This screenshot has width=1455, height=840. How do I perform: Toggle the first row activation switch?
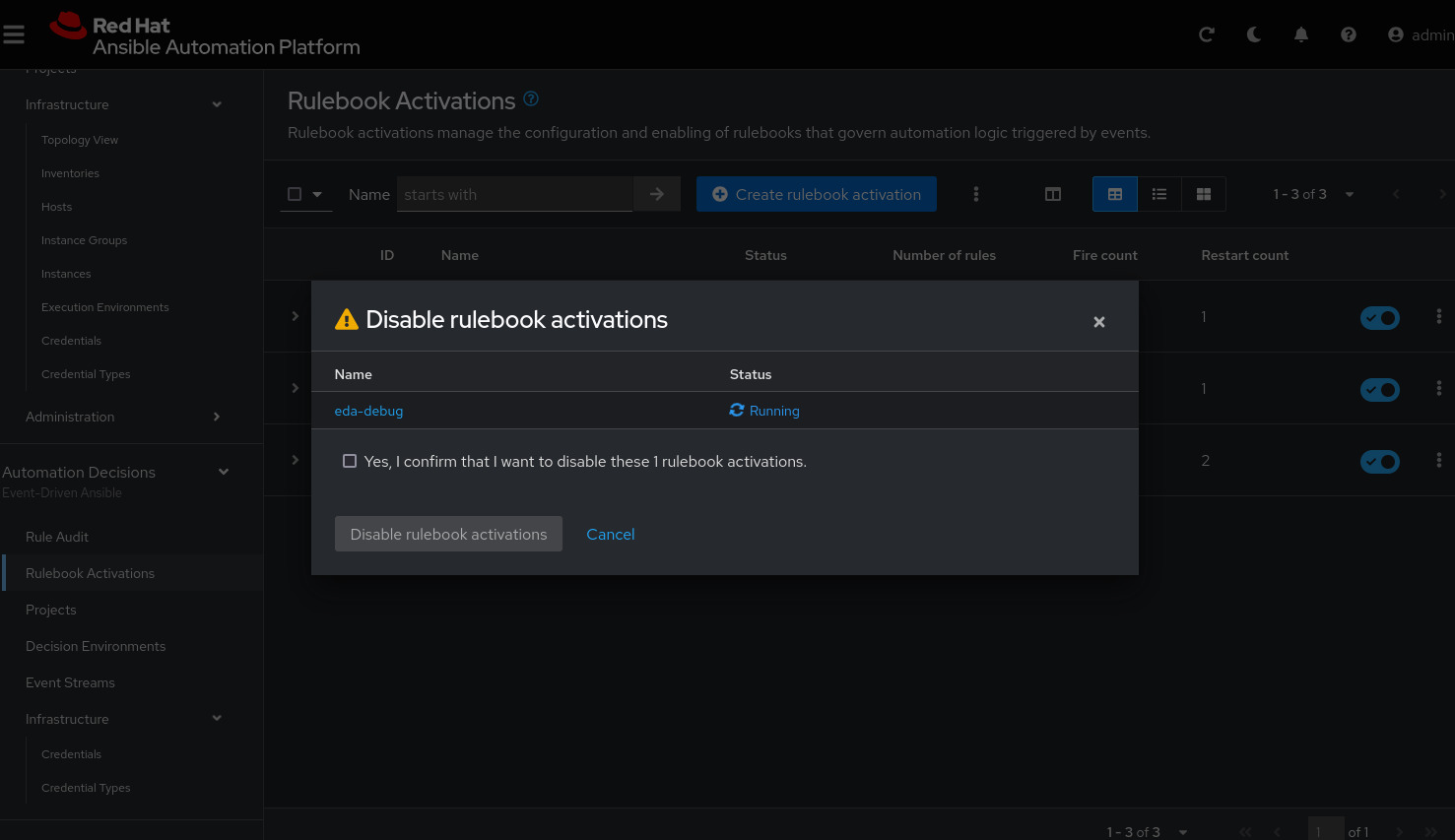[1380, 318]
